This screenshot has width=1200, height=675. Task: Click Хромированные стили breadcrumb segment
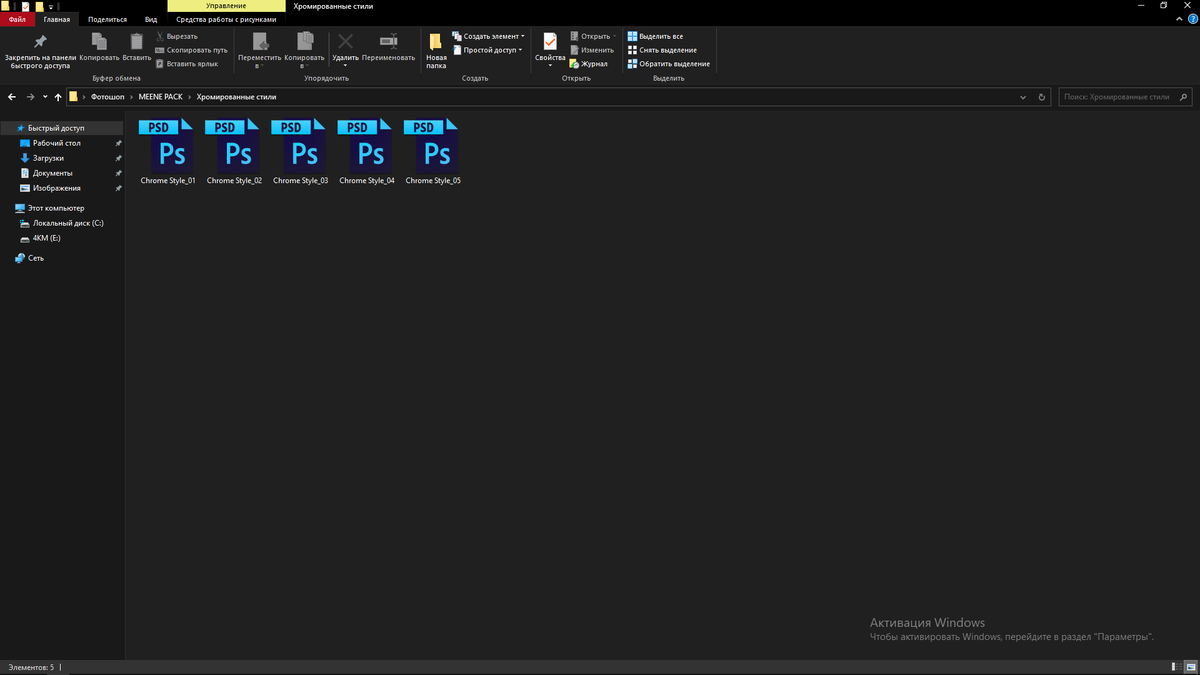[236, 97]
